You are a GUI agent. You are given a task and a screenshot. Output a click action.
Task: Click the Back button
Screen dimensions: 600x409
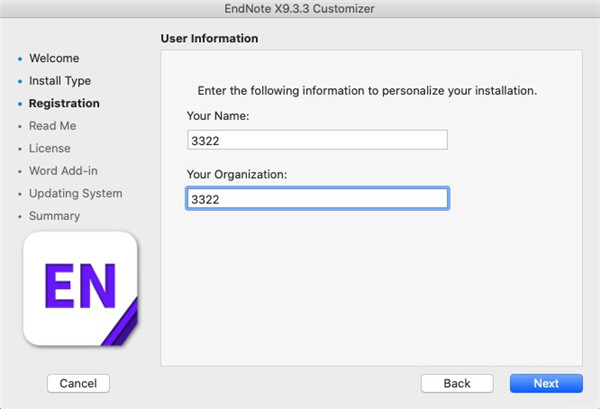click(x=457, y=383)
